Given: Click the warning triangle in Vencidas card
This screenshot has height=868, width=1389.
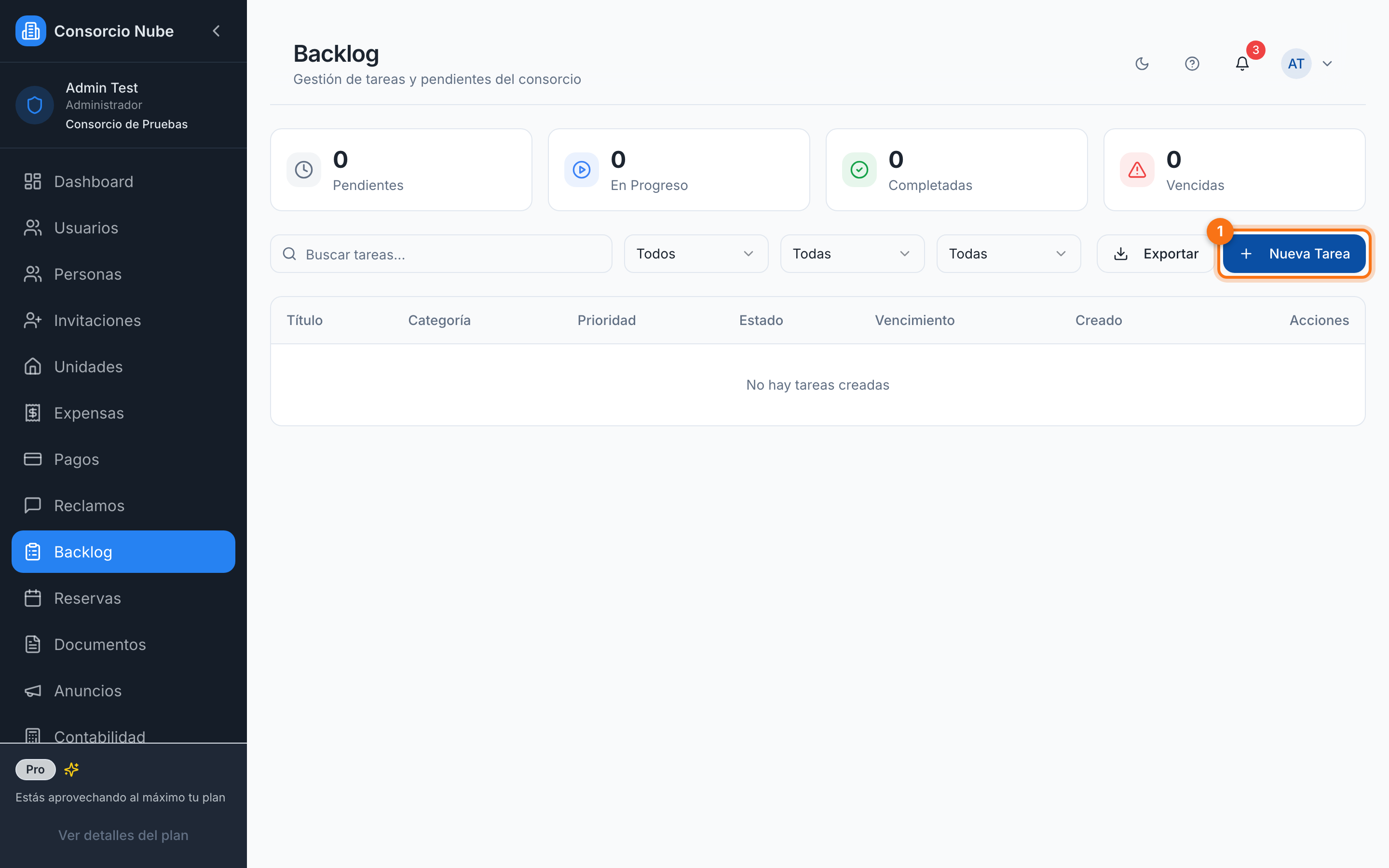Looking at the screenshot, I should [1137, 170].
